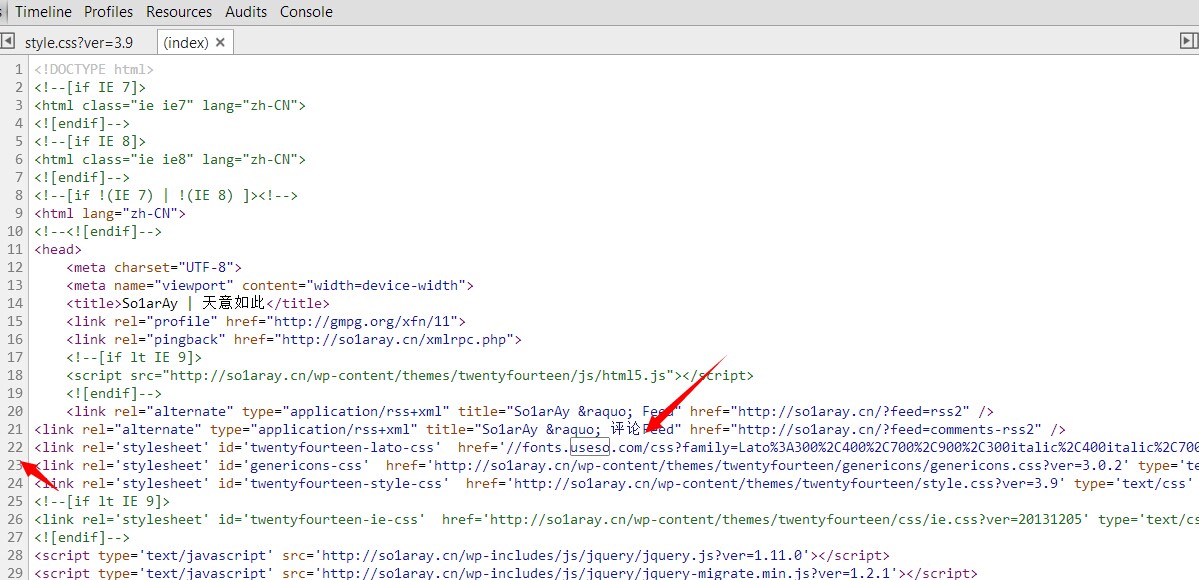1199x580 pixels.
Task: Click the html class="ie ie7" line
Action: click(x=170, y=106)
